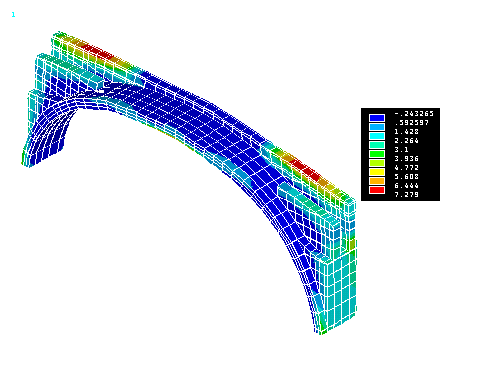This screenshot has width=493, height=384.
Task: Click the cyan window number 1 label
Action: [x=13, y=15]
